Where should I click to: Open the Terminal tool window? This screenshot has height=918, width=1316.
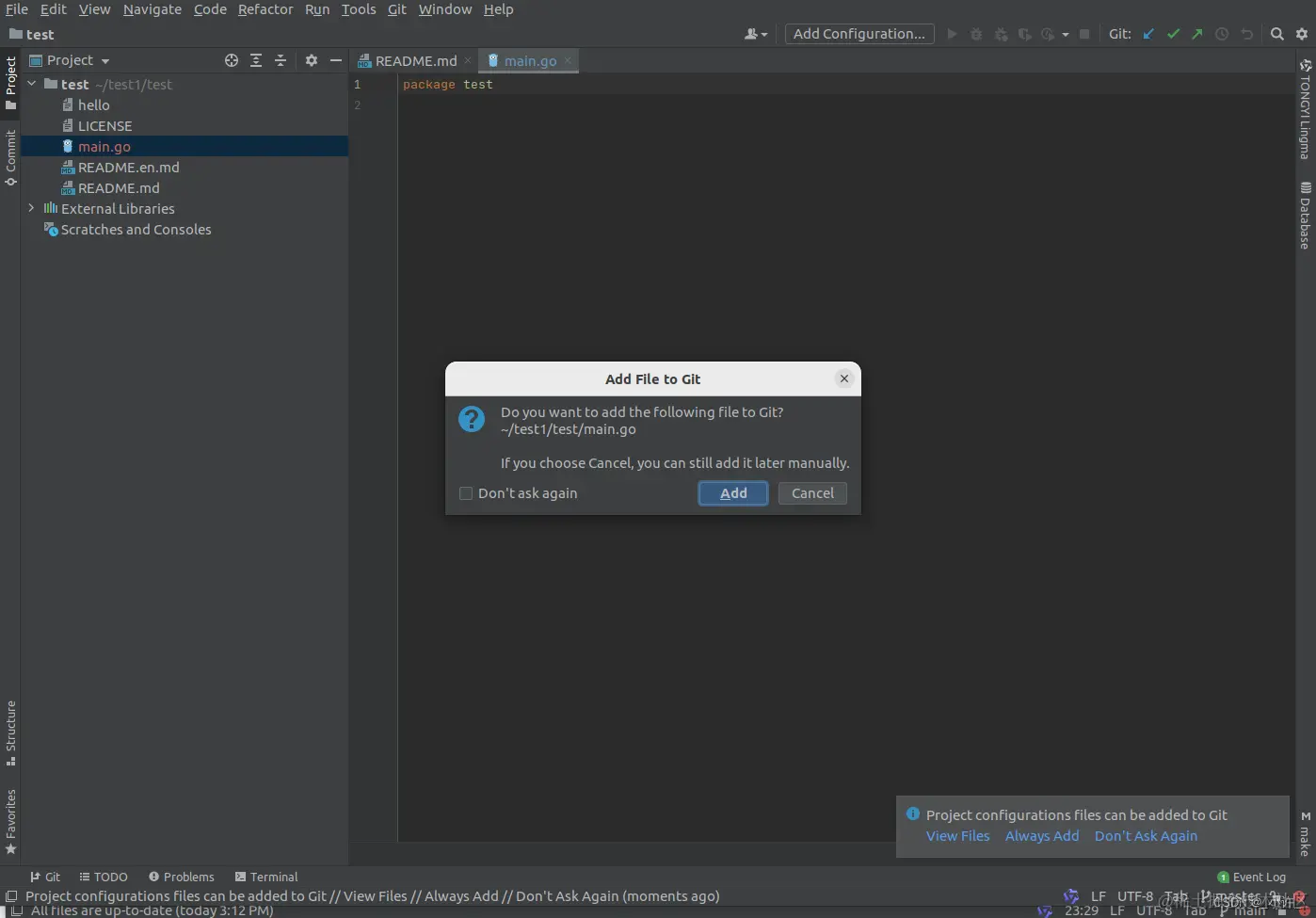tap(266, 877)
